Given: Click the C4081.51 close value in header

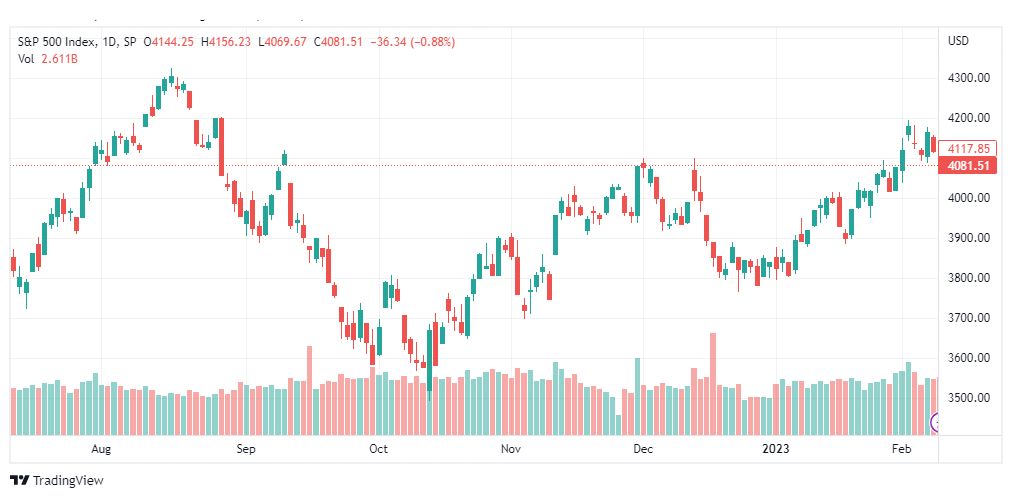Looking at the screenshot, I should point(337,42).
